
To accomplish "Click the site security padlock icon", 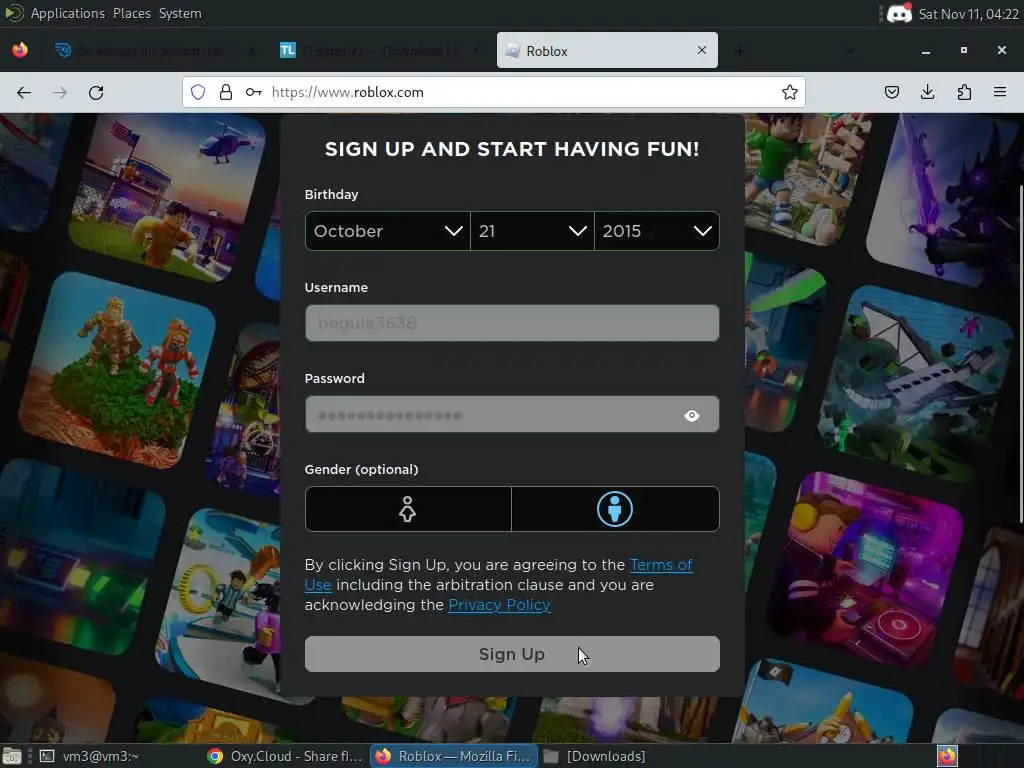I will point(226,92).
